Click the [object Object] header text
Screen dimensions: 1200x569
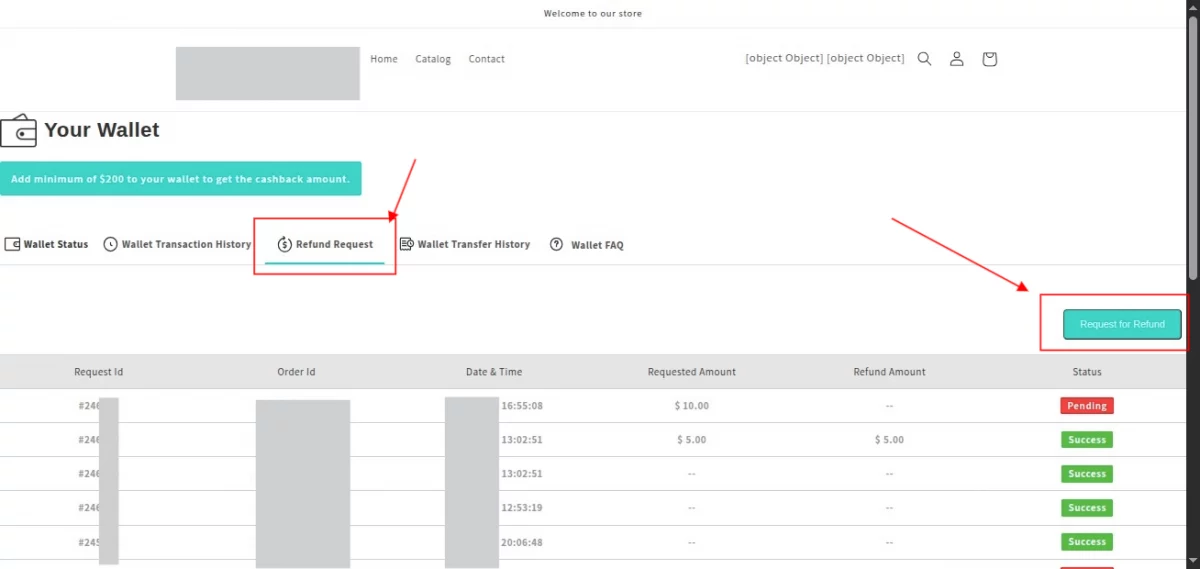(x=825, y=59)
